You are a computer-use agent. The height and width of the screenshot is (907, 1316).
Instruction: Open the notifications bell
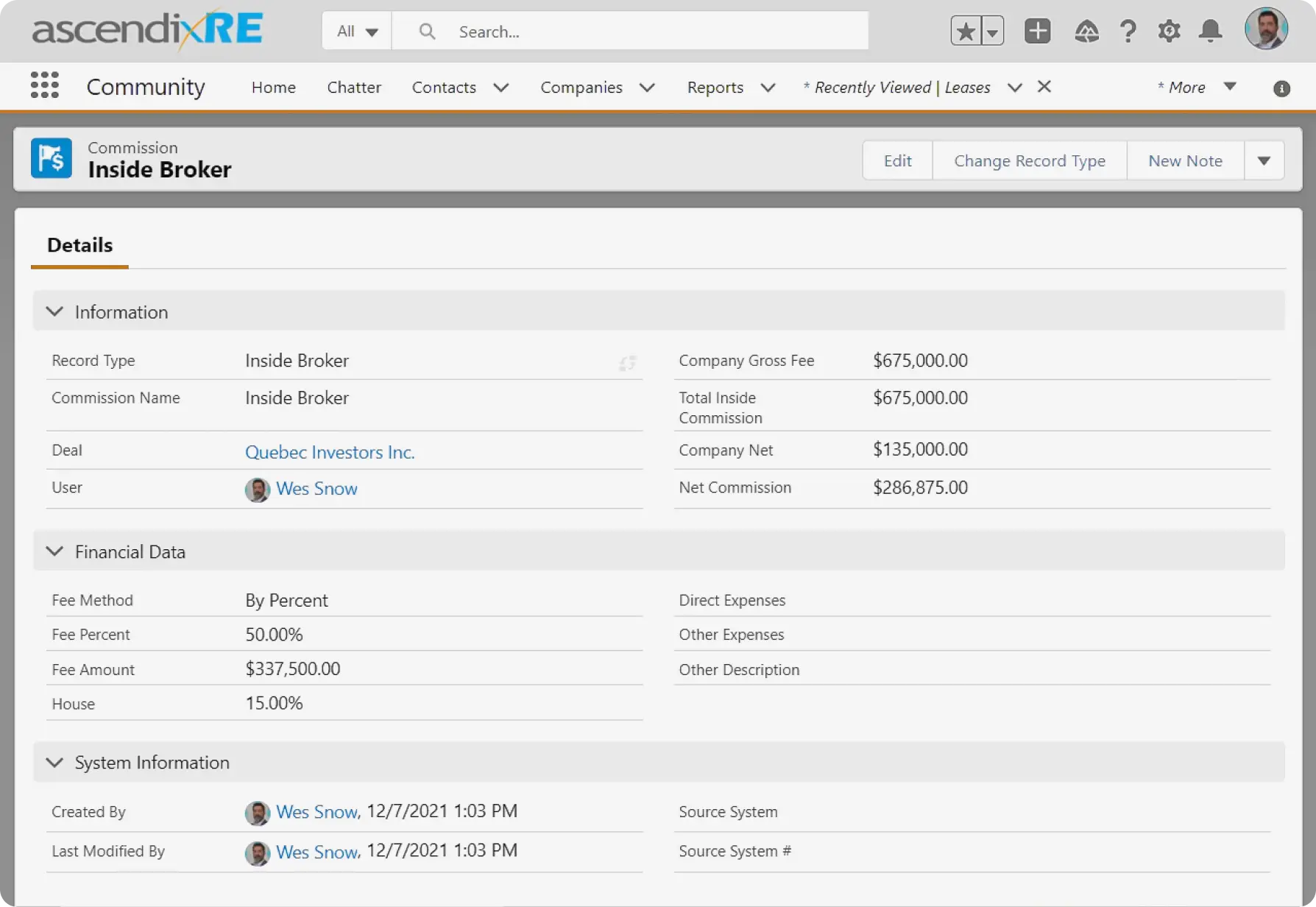pyautogui.click(x=1211, y=31)
